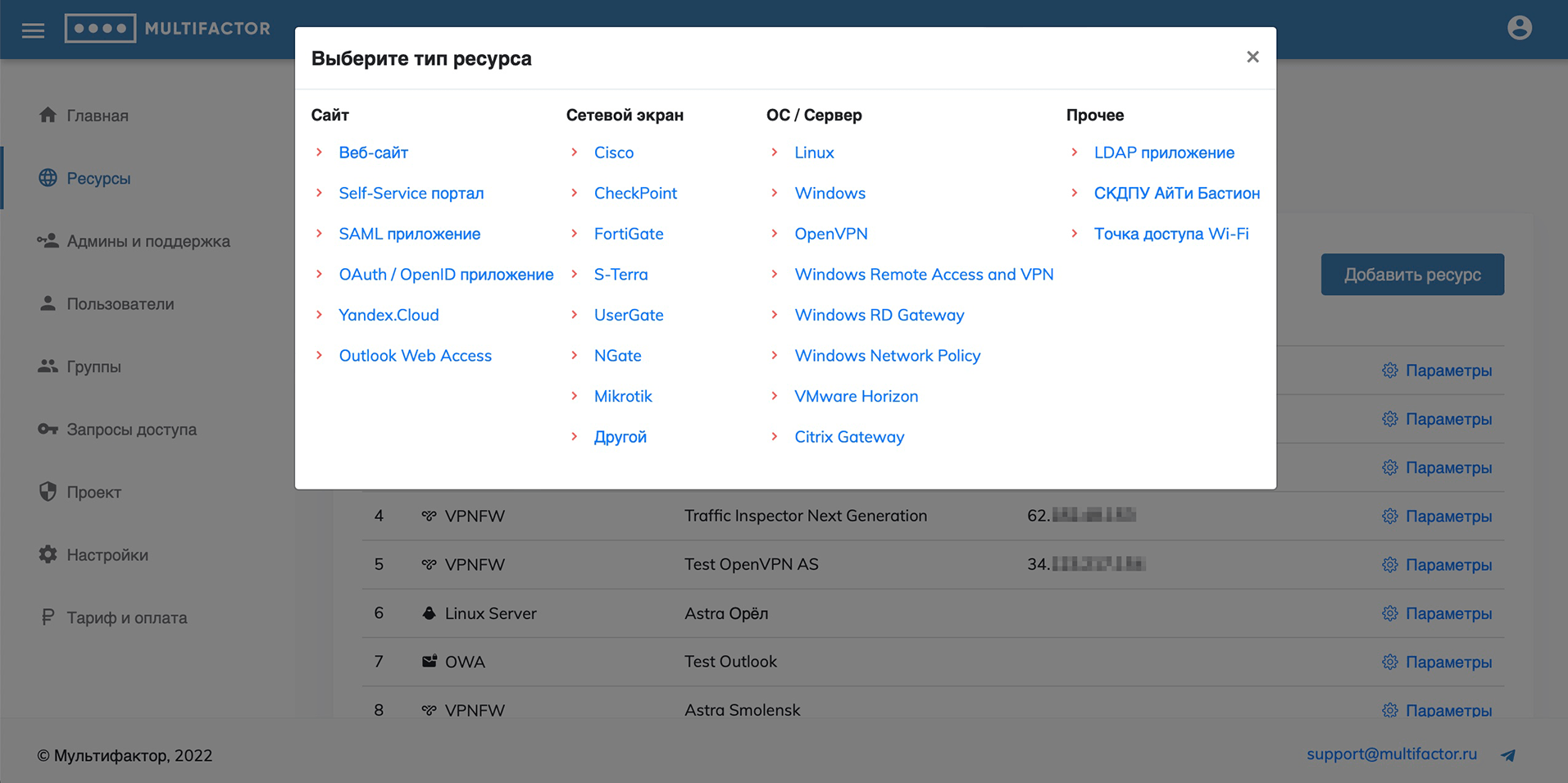Screen dimensions: 1568x783
Task: Choose Citrix Gateway
Action: pyautogui.click(x=849, y=437)
